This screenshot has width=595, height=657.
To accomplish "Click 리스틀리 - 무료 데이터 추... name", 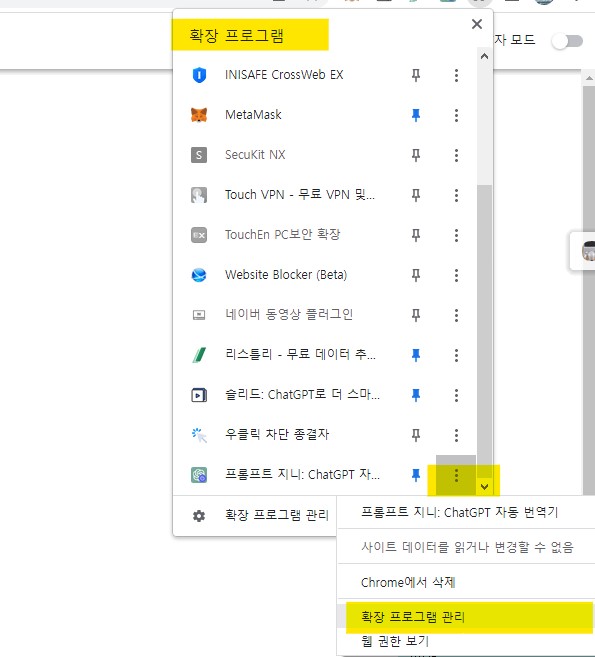I will (300, 354).
